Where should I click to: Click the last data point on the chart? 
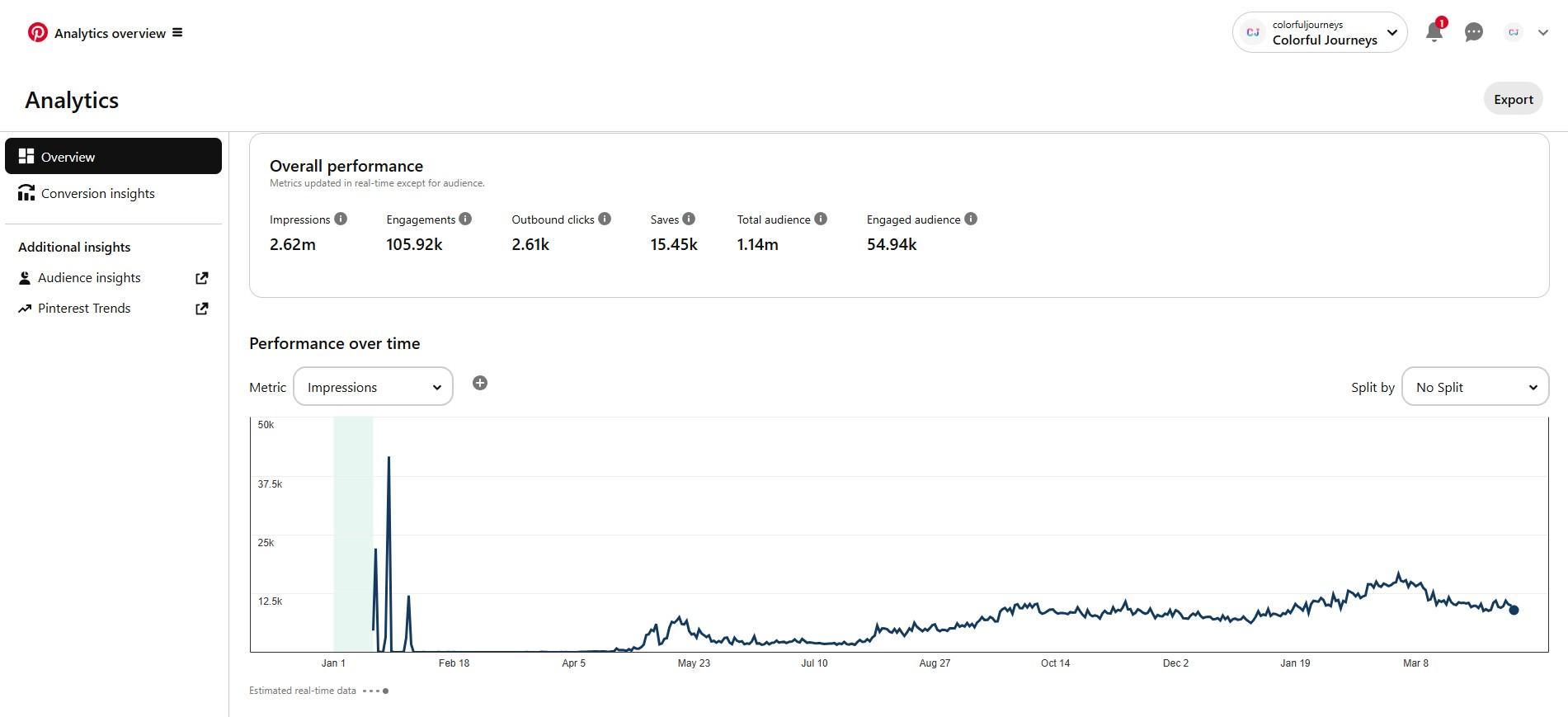point(1514,610)
